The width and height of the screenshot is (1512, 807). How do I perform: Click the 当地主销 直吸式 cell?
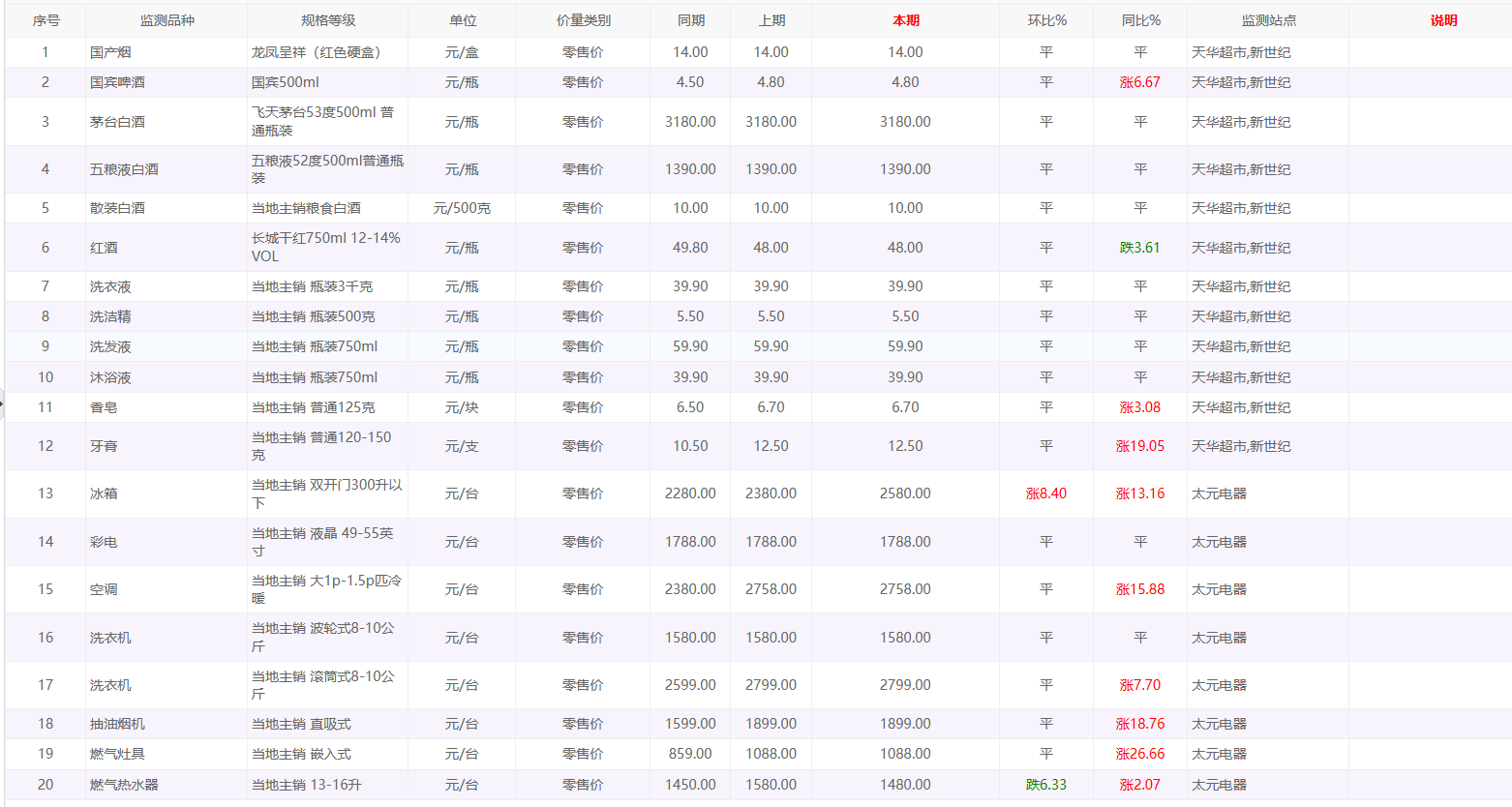[x=327, y=724]
